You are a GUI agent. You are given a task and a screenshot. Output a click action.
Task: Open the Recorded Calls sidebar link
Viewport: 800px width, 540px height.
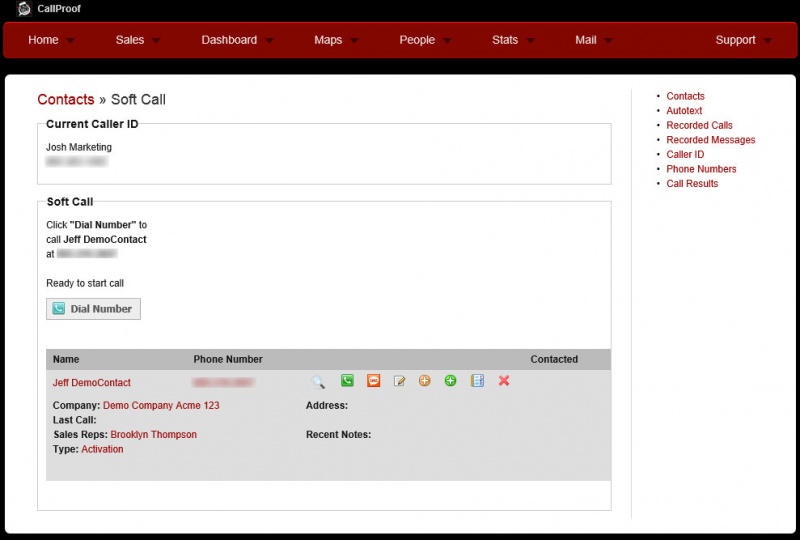699,125
